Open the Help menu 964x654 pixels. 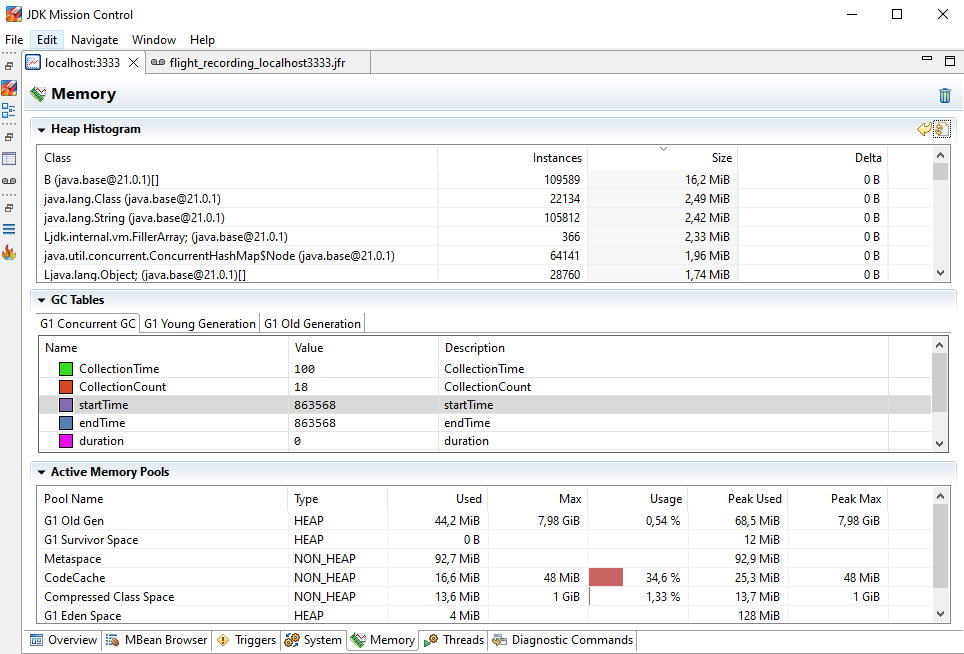[x=202, y=39]
